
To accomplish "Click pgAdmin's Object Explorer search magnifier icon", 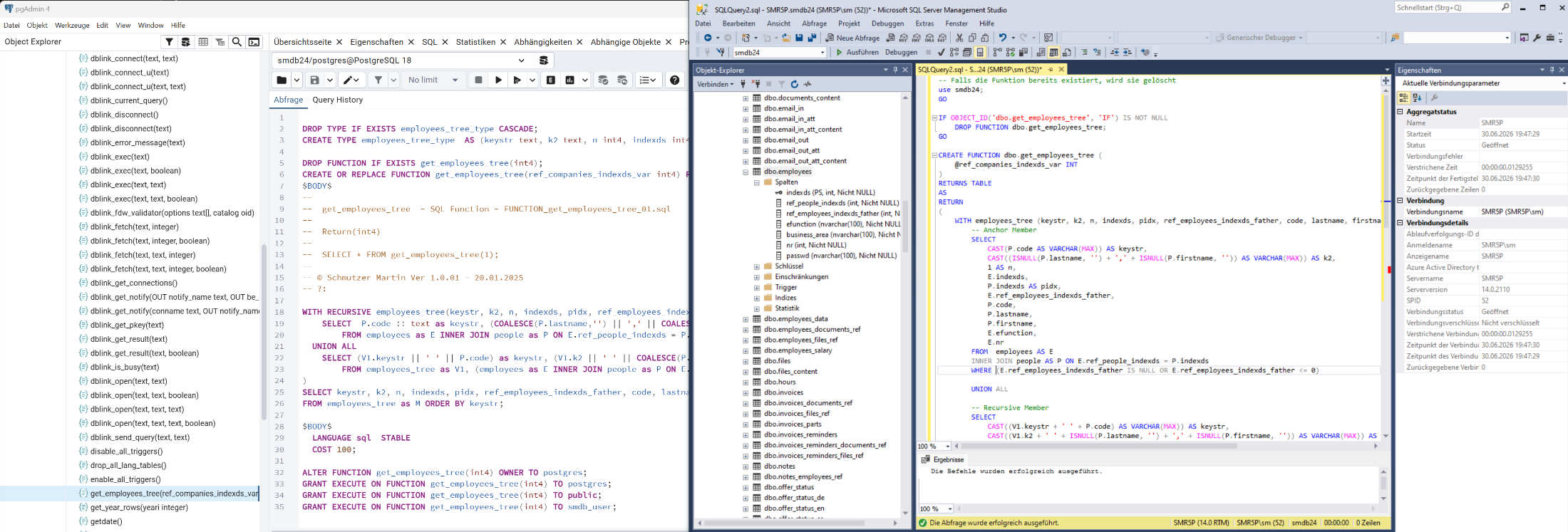I will tap(237, 42).
